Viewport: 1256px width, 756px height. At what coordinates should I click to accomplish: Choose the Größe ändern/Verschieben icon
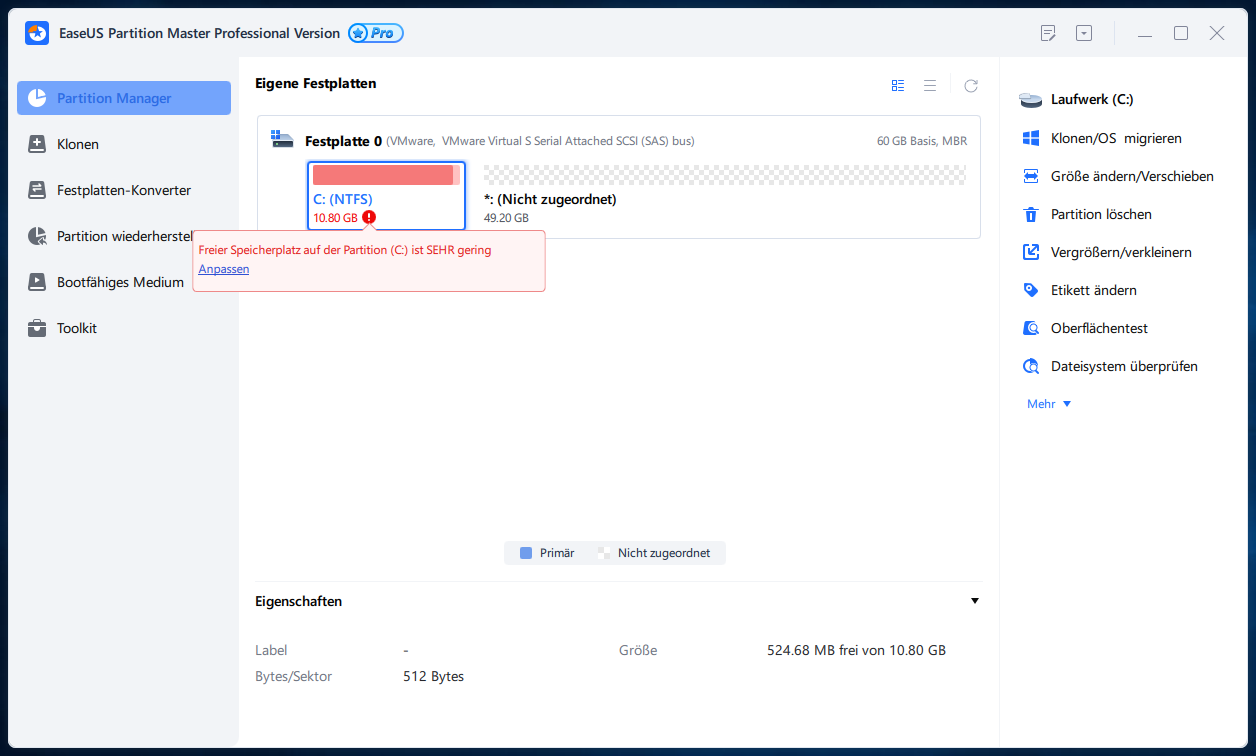coord(1031,176)
